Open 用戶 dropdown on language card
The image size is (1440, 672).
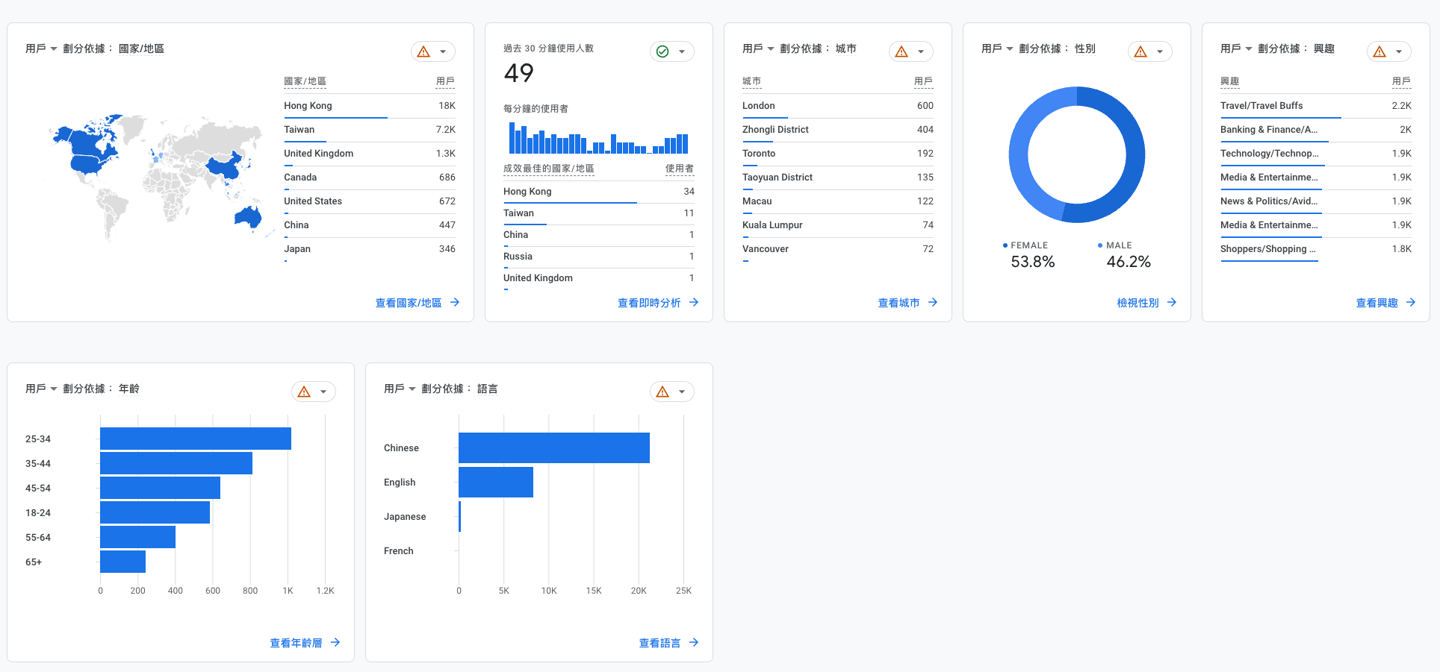coord(400,389)
